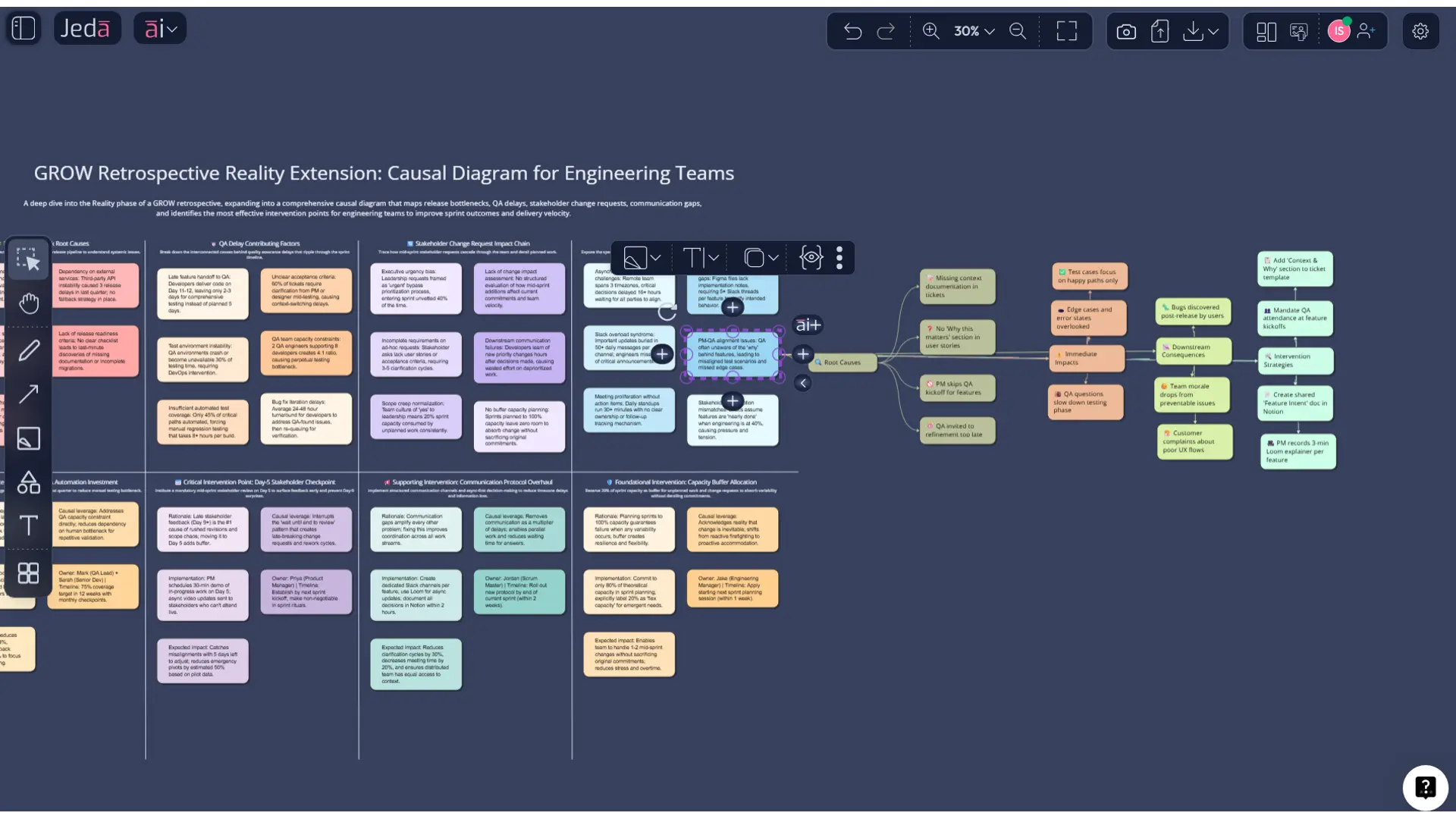Toggle the left sidebar panel icon
This screenshot has height=819, width=1456.
24,29
